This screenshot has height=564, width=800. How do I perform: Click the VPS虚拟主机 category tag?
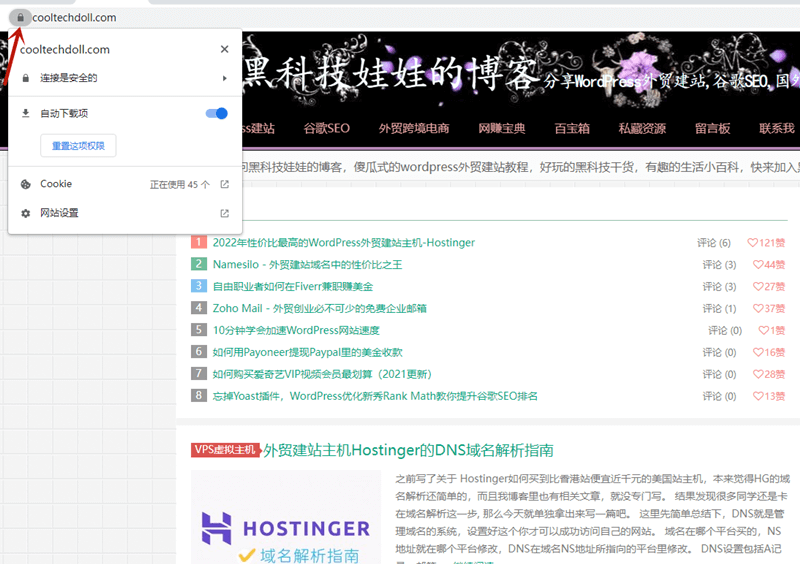[225, 450]
